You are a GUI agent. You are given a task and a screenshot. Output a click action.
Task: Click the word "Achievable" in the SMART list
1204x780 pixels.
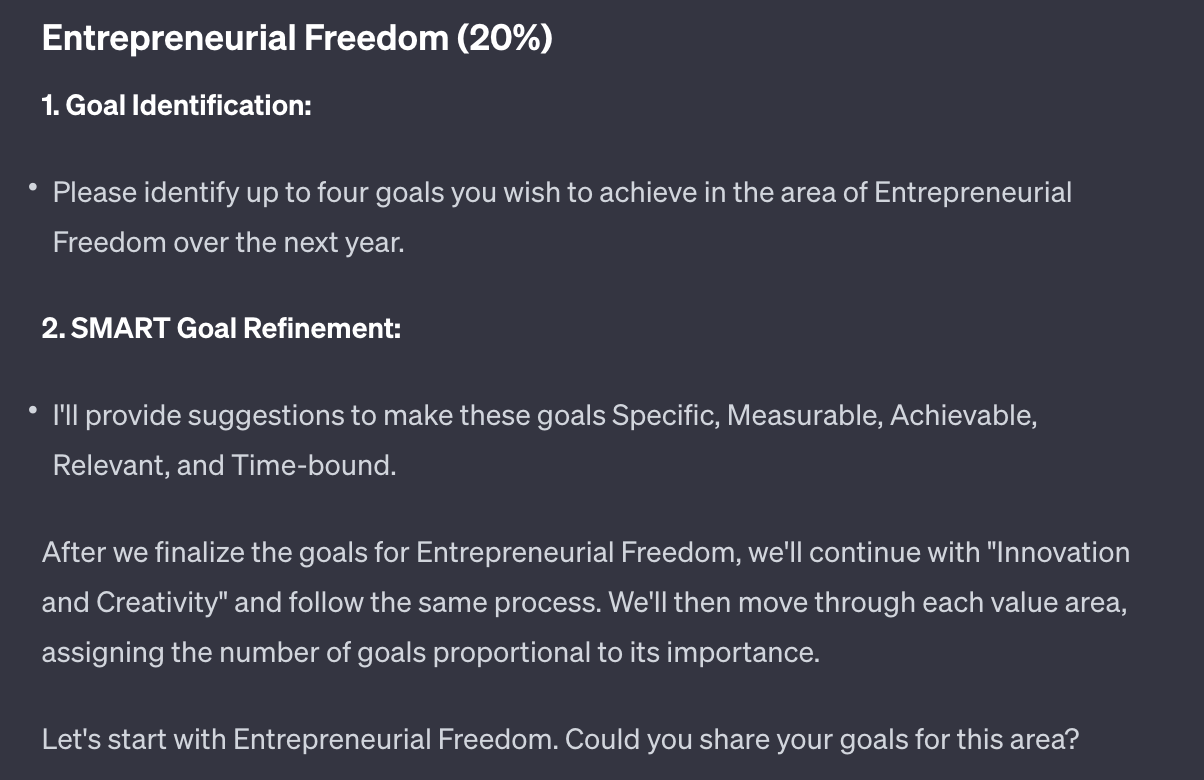[962, 415]
